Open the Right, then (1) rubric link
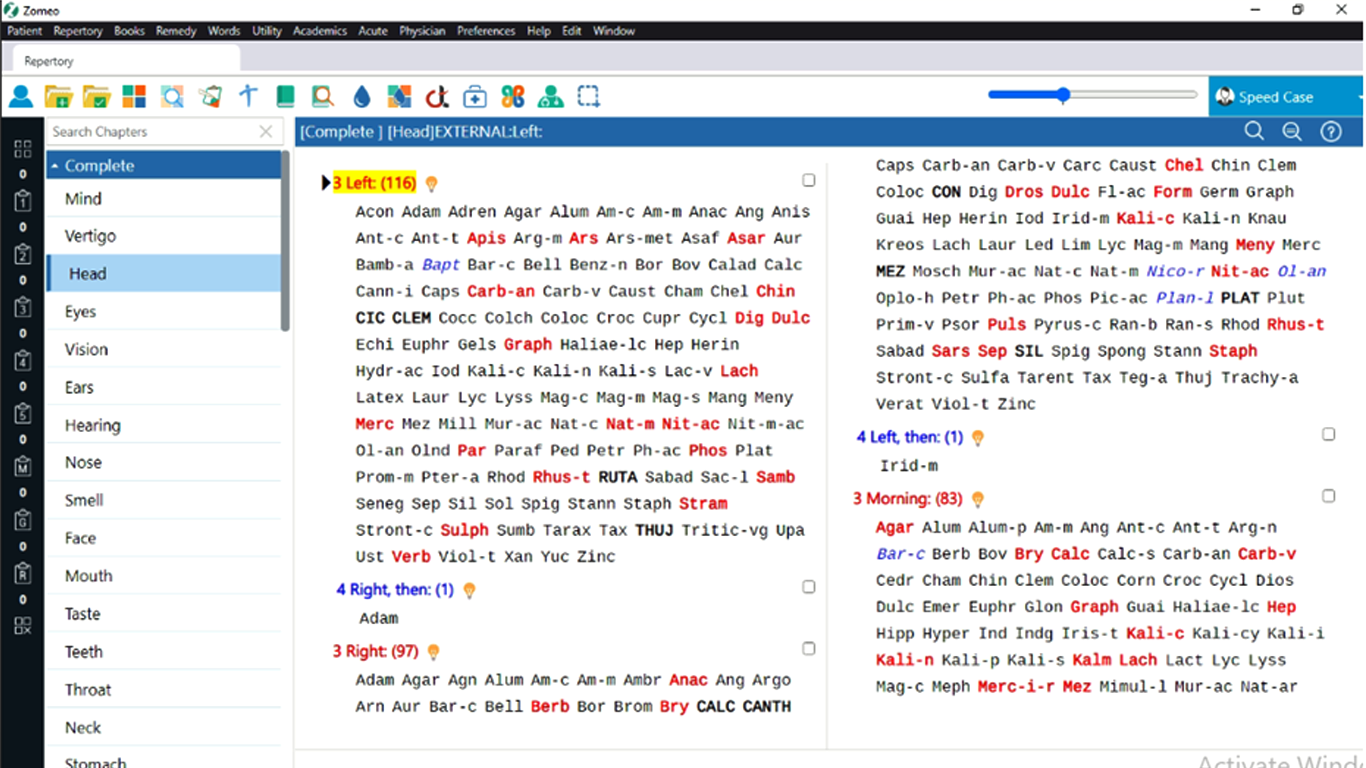Viewport: 1366px width, 768px height. 394,590
